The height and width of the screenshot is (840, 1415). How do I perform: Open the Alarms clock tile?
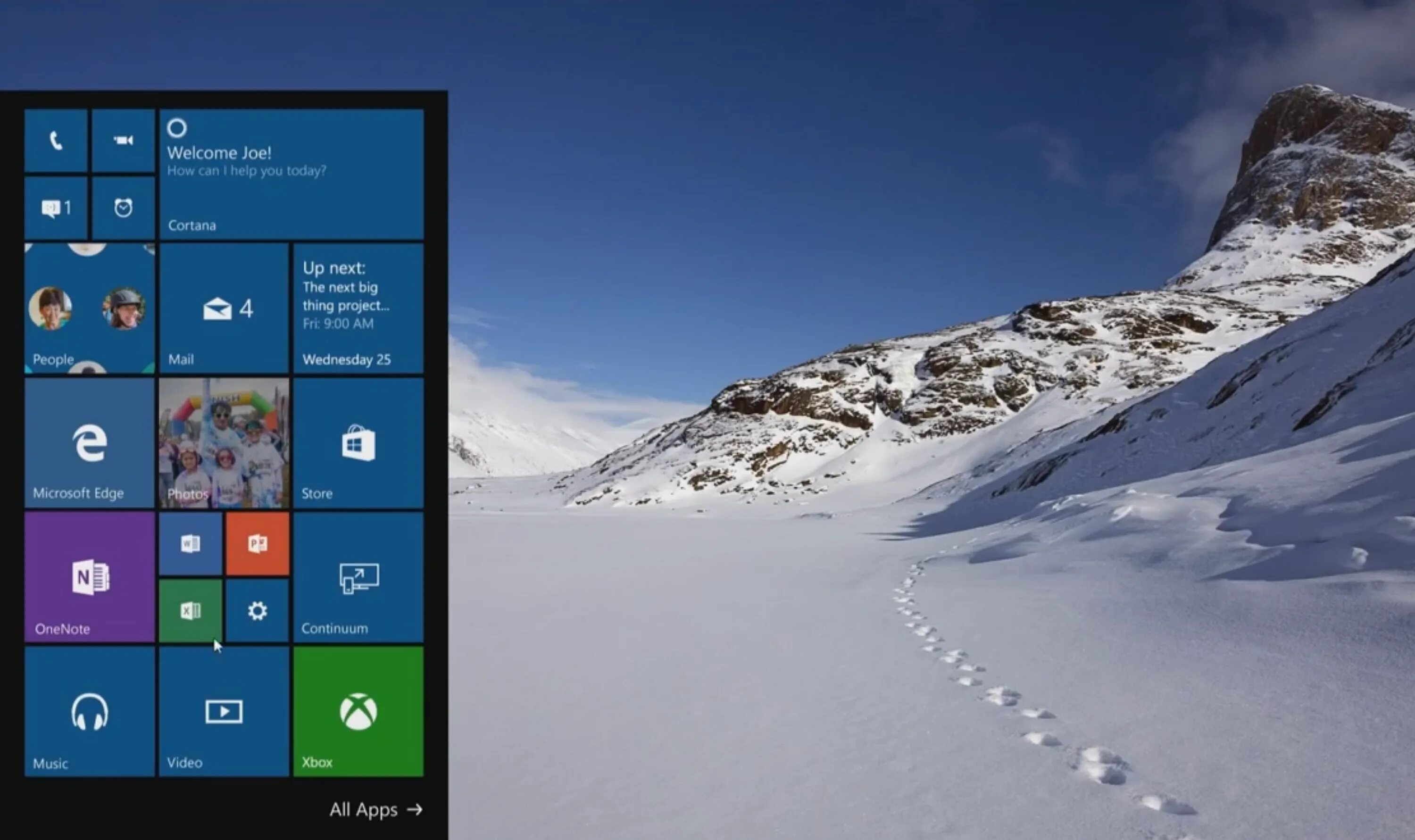[123, 208]
